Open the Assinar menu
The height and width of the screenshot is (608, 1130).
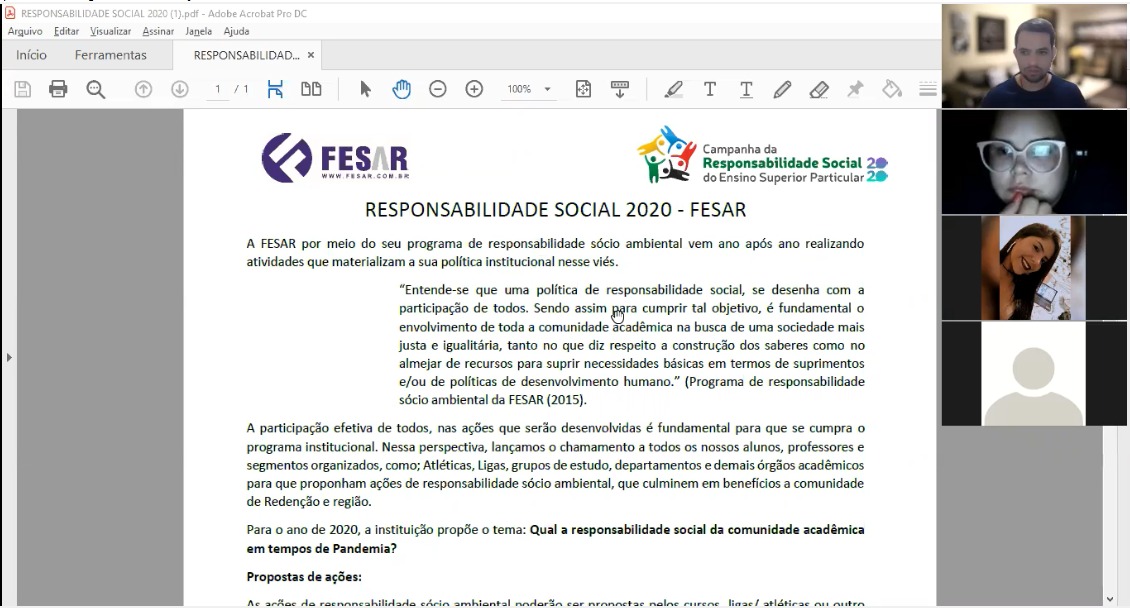coord(158,31)
